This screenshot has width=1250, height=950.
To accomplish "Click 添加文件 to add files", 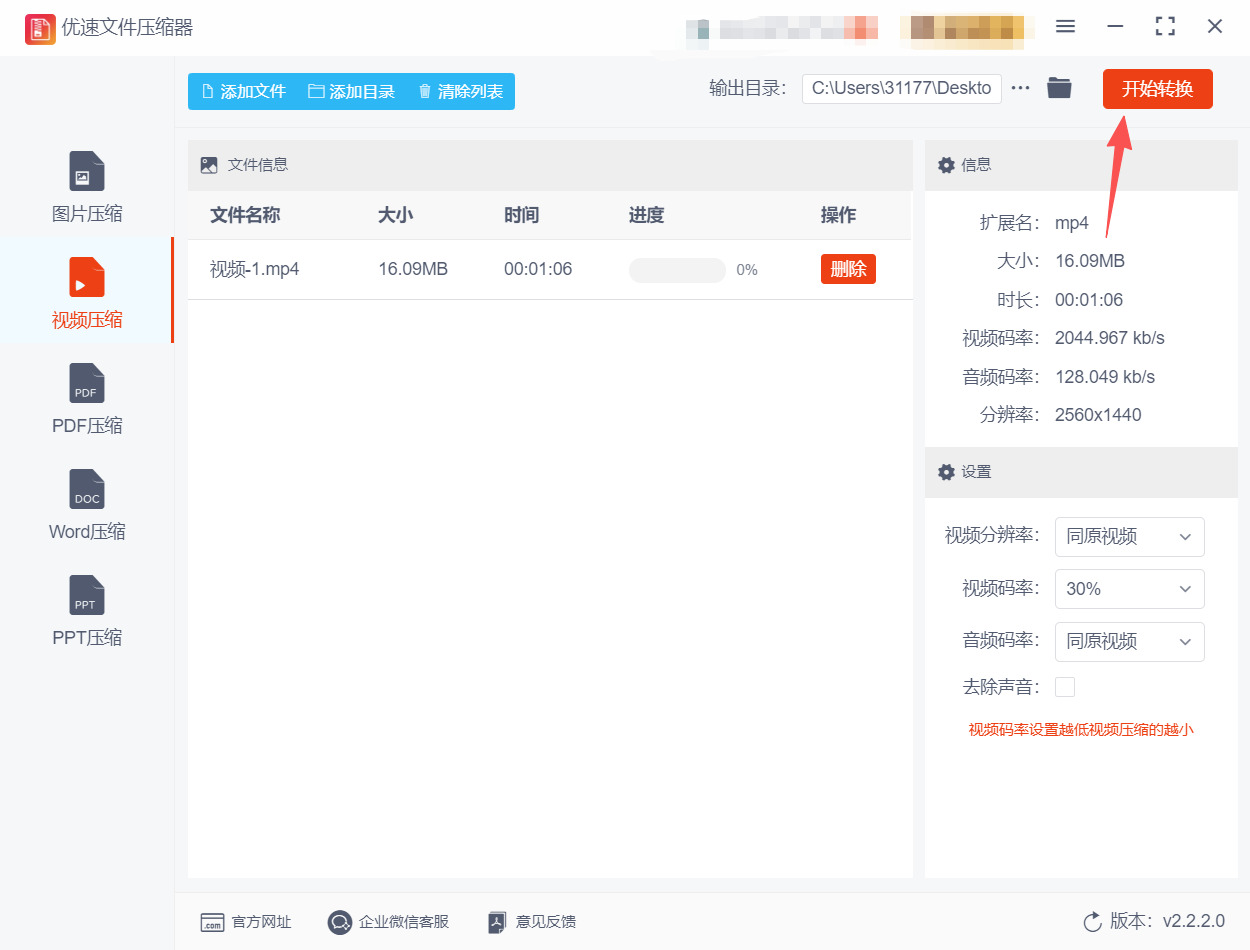I will point(242,90).
